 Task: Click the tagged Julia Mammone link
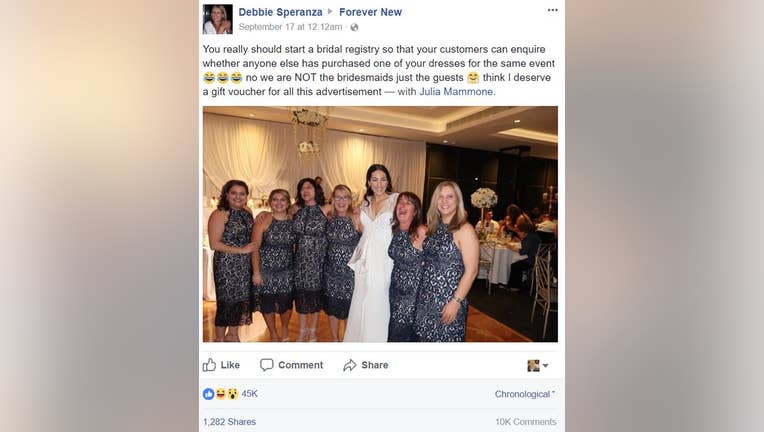(456, 92)
